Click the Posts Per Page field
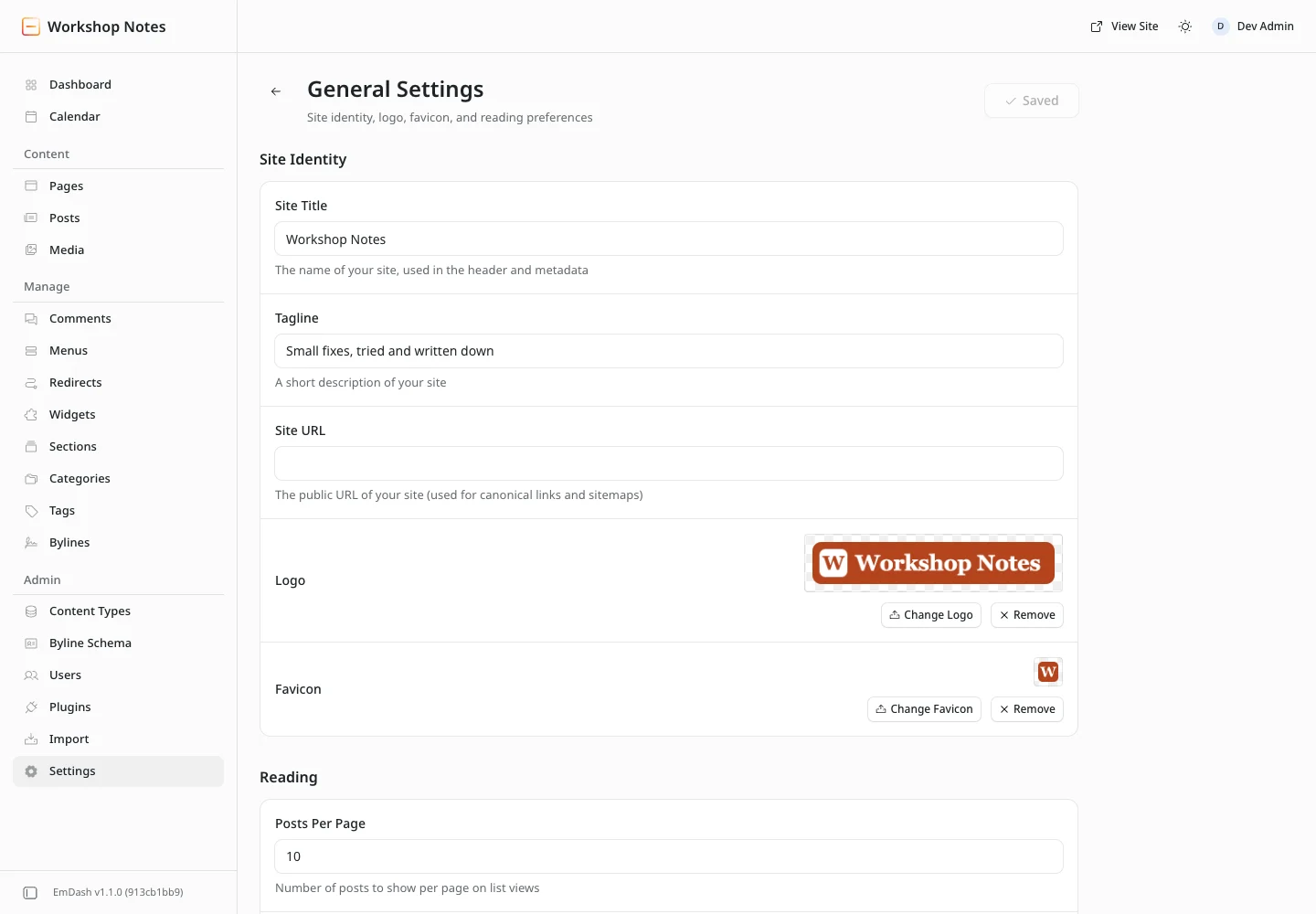The height and width of the screenshot is (914, 1316). [x=669, y=856]
